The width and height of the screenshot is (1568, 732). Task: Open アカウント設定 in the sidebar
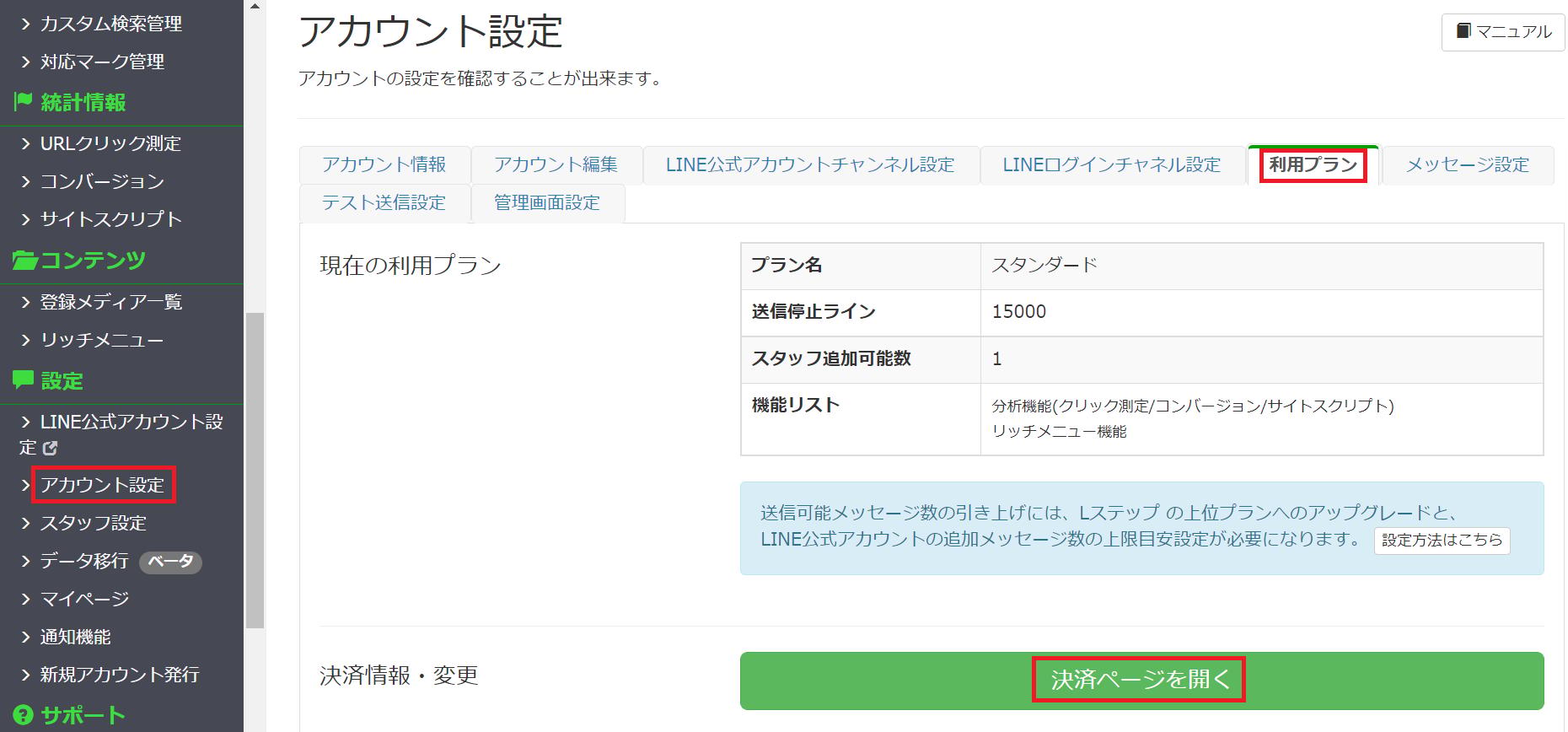[103, 485]
